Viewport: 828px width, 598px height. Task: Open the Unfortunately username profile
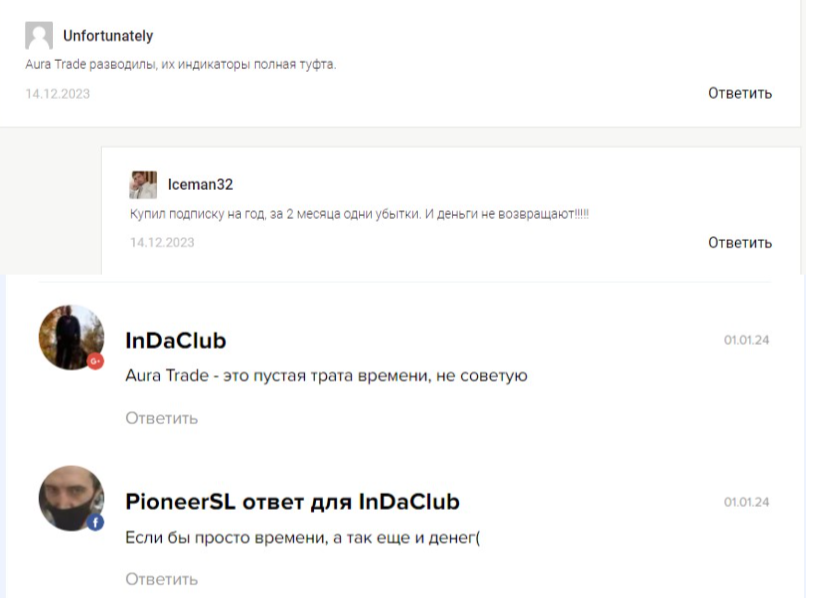(x=108, y=36)
